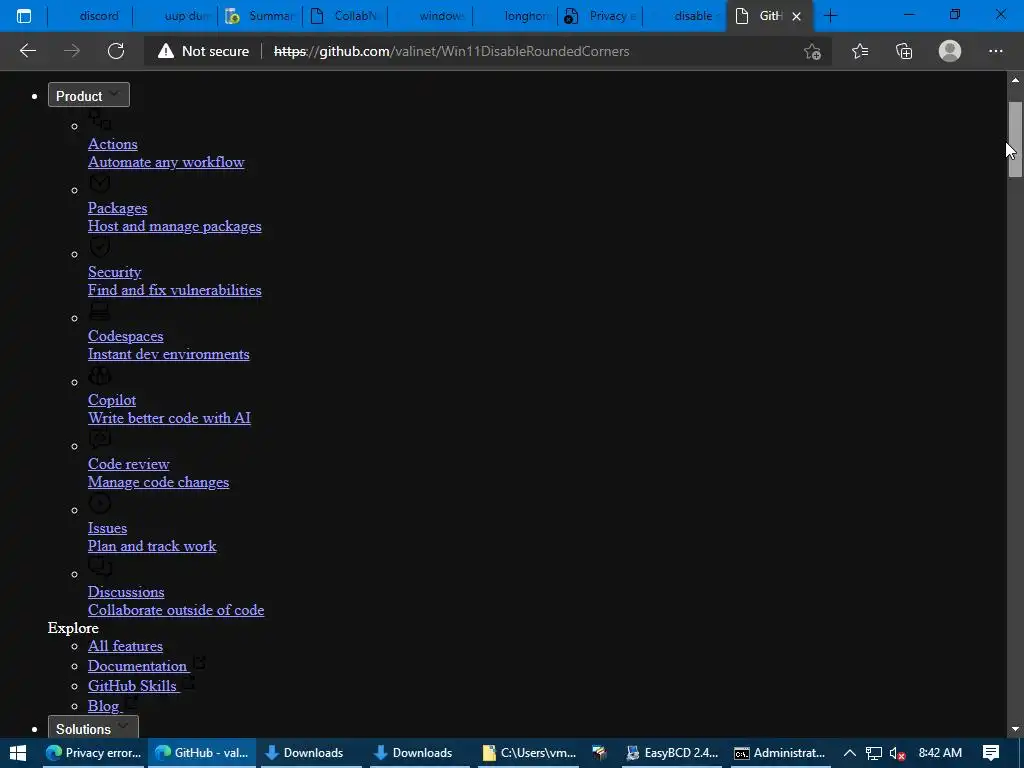Open the browser profile menu
1024x768 pixels.
(950, 51)
